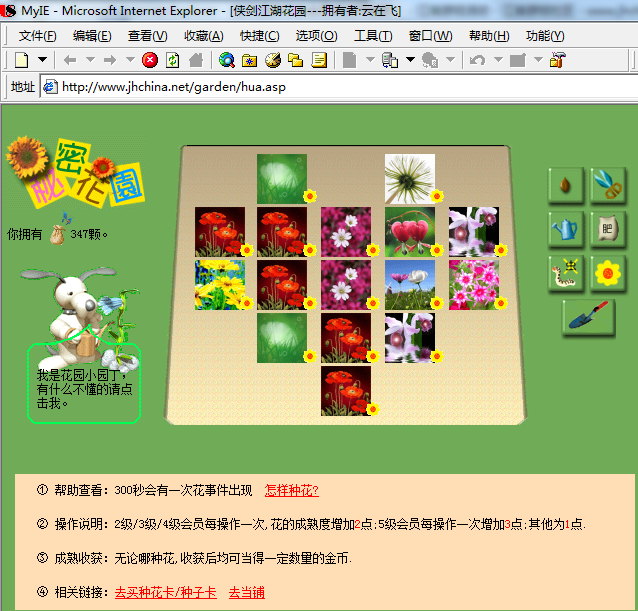Refresh the page with the green arrows icon

click(x=173, y=60)
